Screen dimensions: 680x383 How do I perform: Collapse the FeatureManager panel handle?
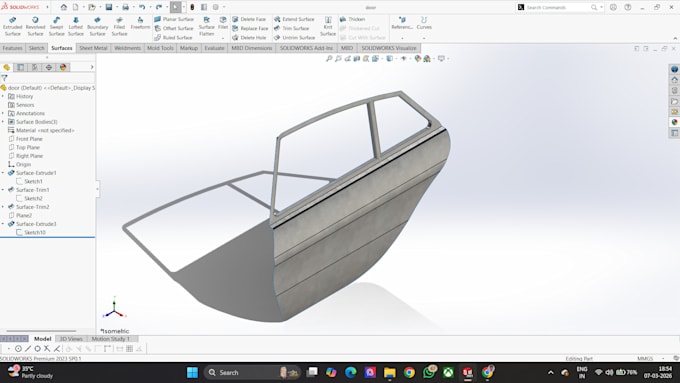98,189
